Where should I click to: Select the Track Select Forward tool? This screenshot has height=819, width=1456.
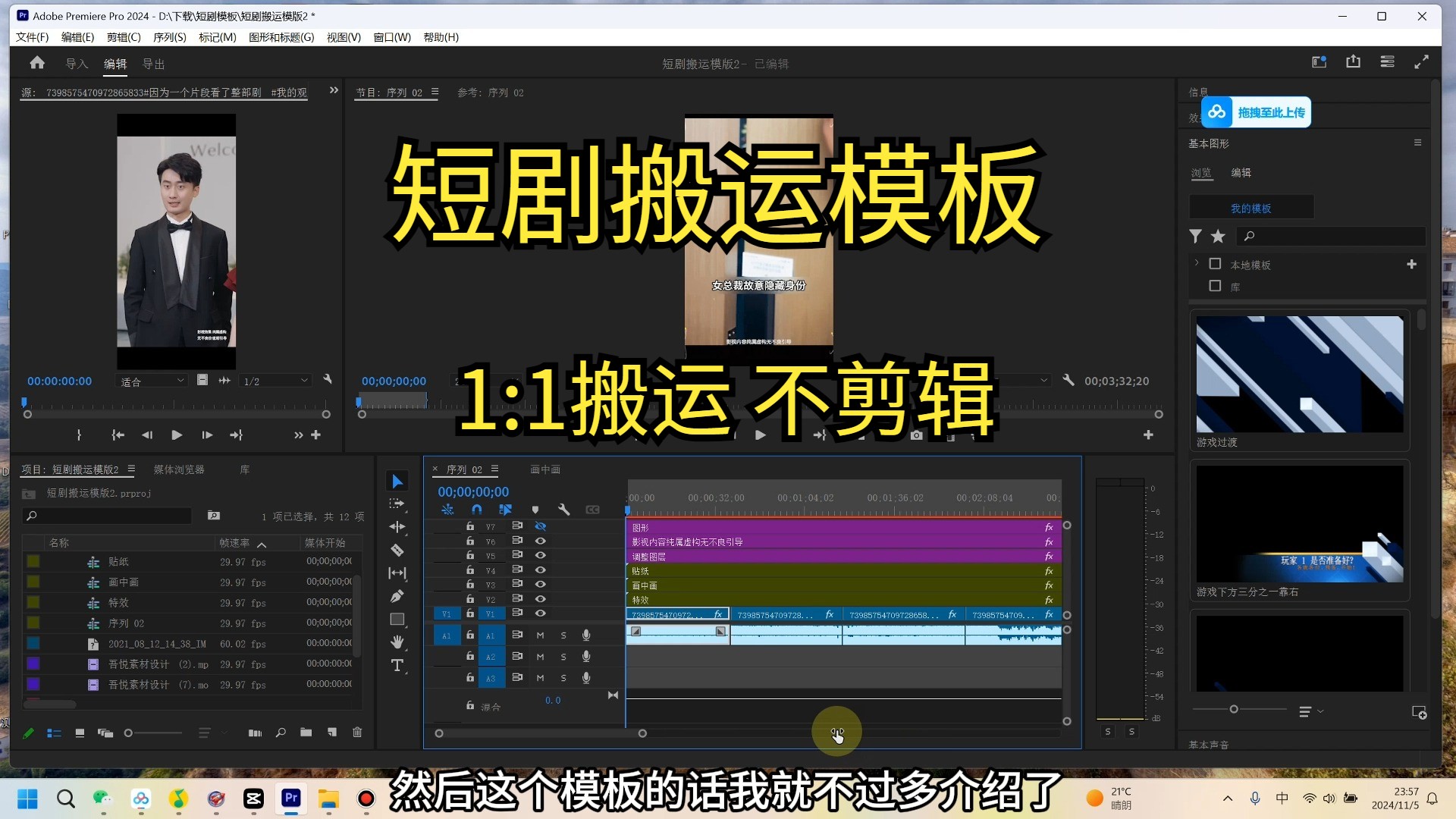[397, 504]
